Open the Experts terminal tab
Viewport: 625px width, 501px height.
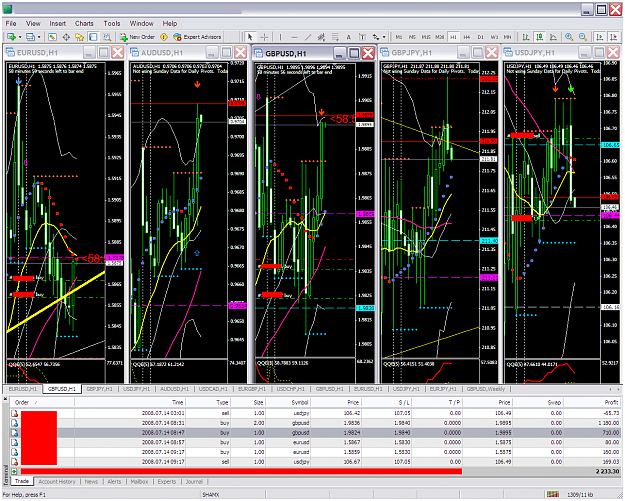pyautogui.click(x=167, y=481)
